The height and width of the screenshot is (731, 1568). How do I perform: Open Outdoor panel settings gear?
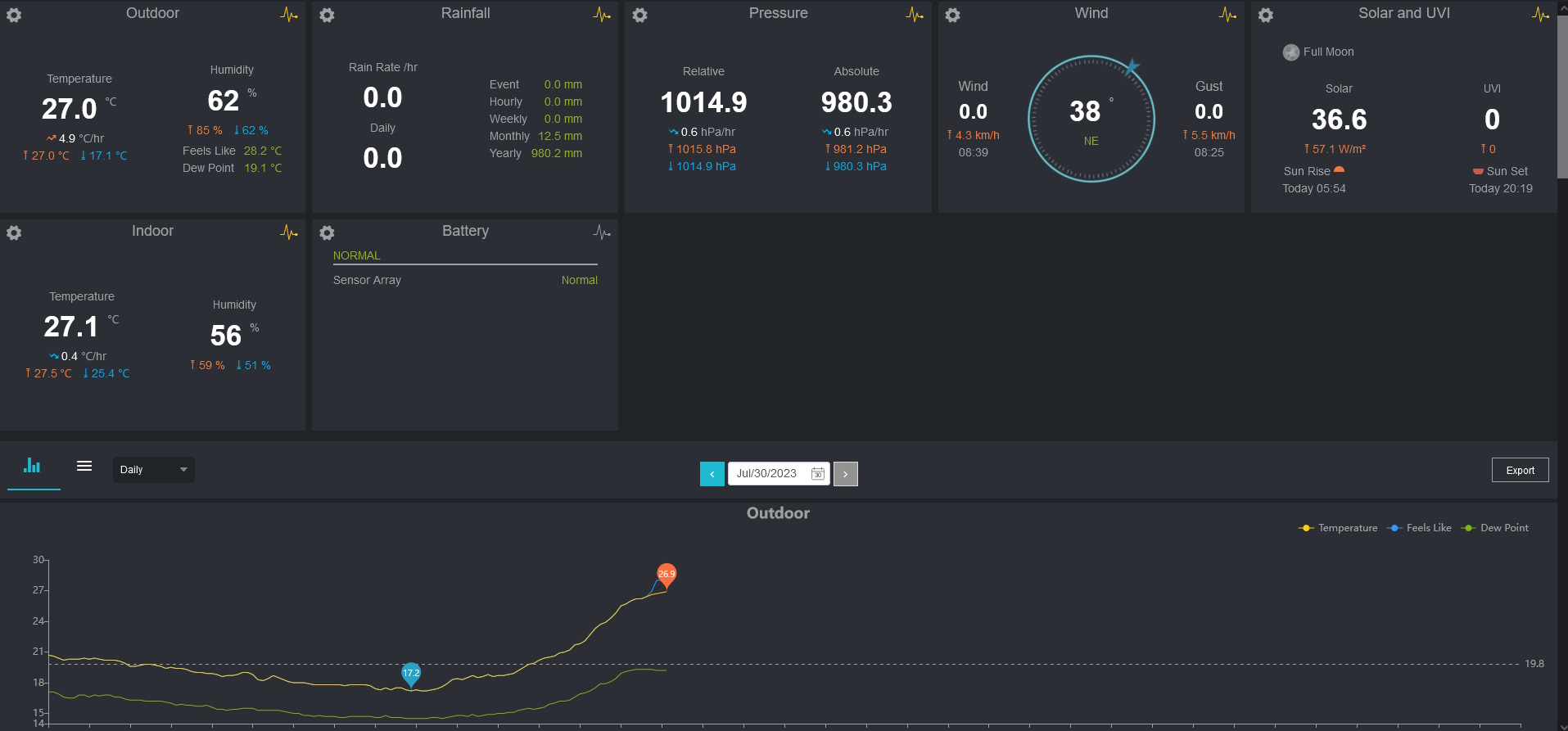tap(14, 15)
